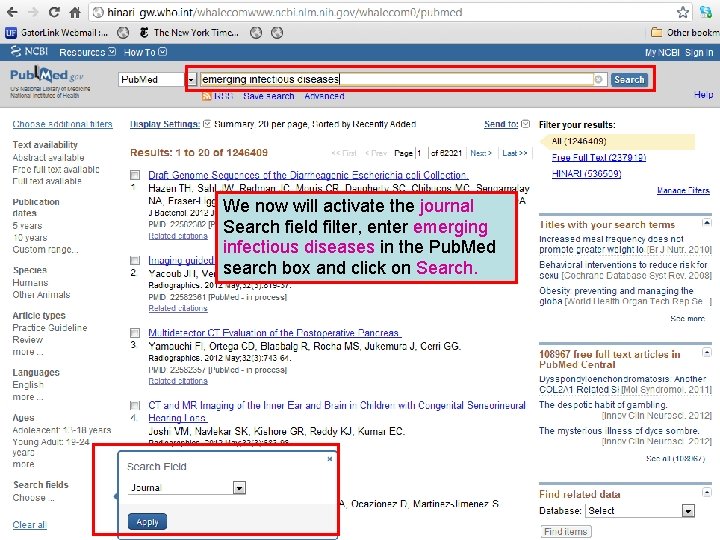Click the browser back arrow
The width and height of the screenshot is (720, 540).
12,12
